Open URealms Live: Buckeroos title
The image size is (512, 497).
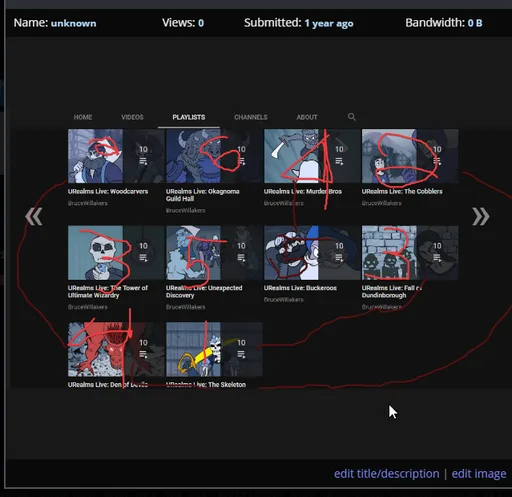point(300,288)
